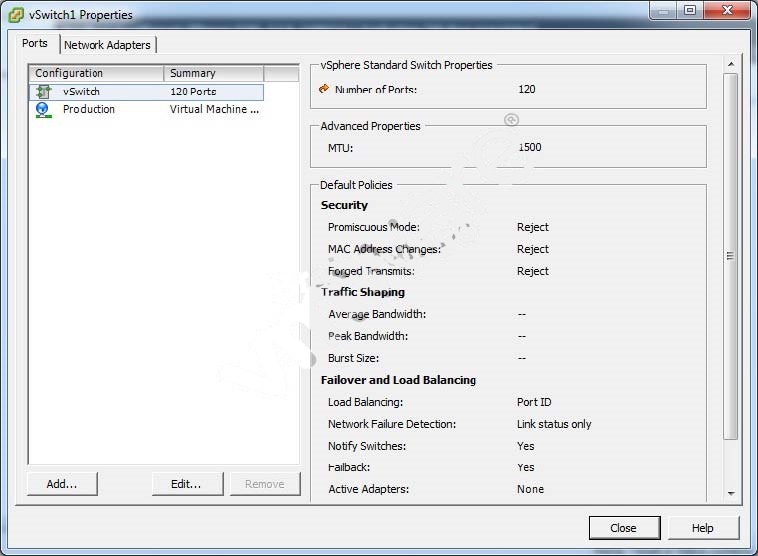Click the Configuration column header
The image size is (758, 556).
pyautogui.click(x=96, y=73)
